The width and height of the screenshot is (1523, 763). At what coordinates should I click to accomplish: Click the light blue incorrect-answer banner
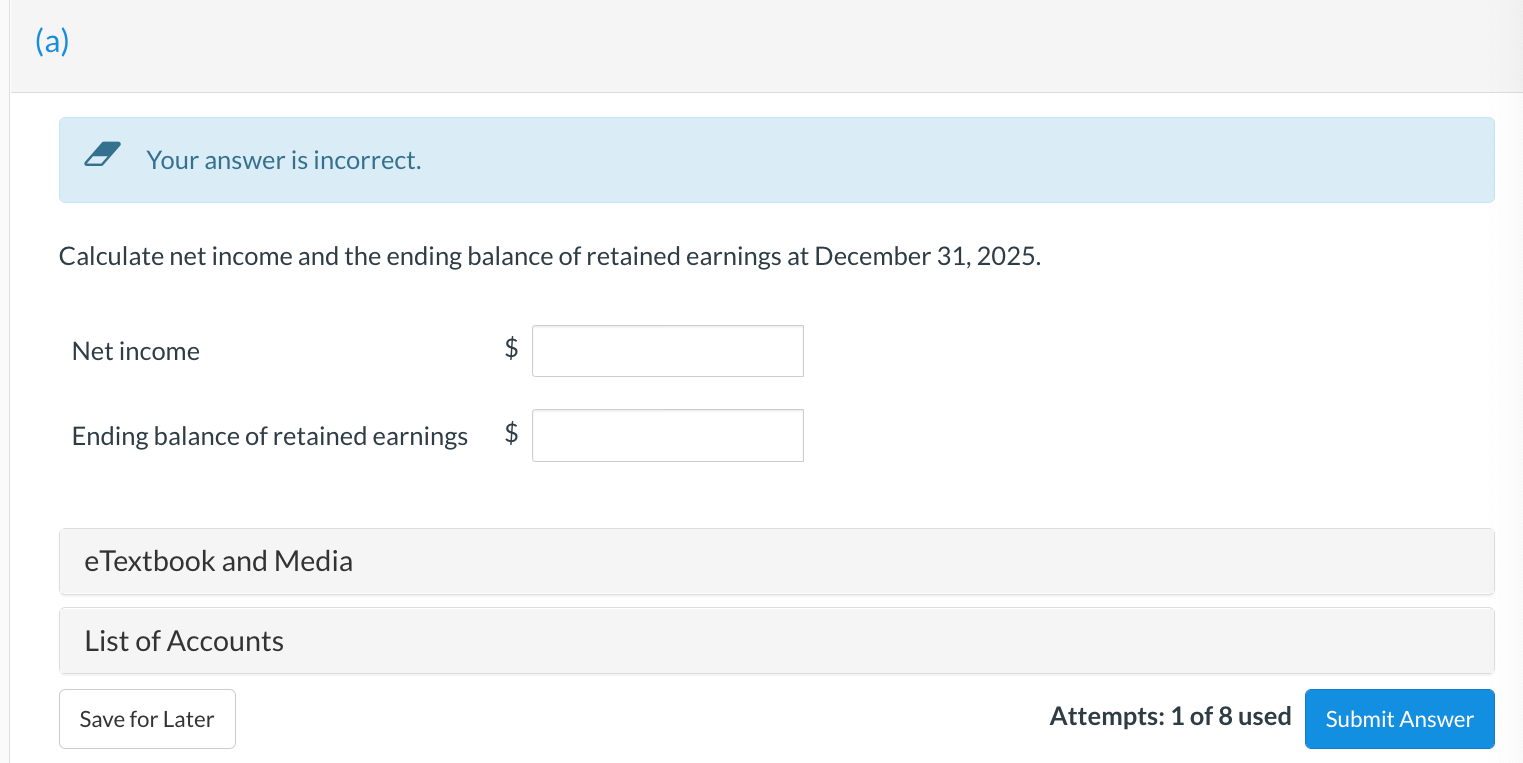[x=776, y=160]
